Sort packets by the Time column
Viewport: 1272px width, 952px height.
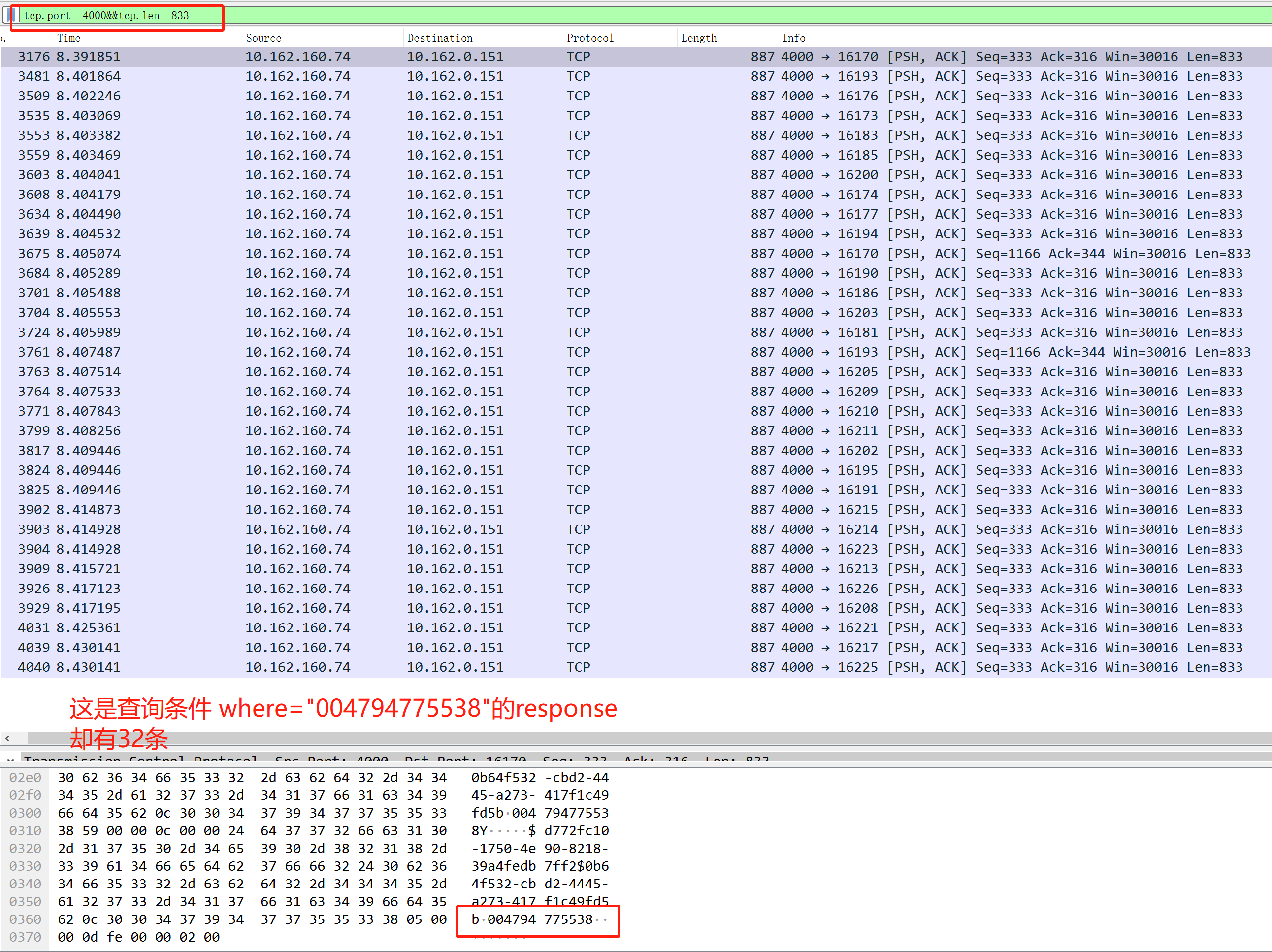click(68, 38)
